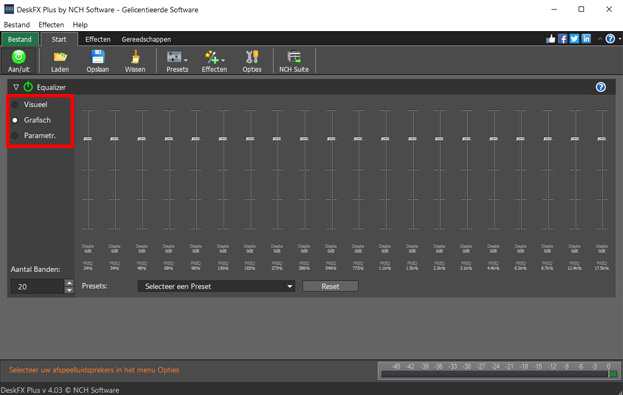The width and height of the screenshot is (623, 395).
Task: Toggle the green Equalizer power icon
Action: (x=28, y=87)
